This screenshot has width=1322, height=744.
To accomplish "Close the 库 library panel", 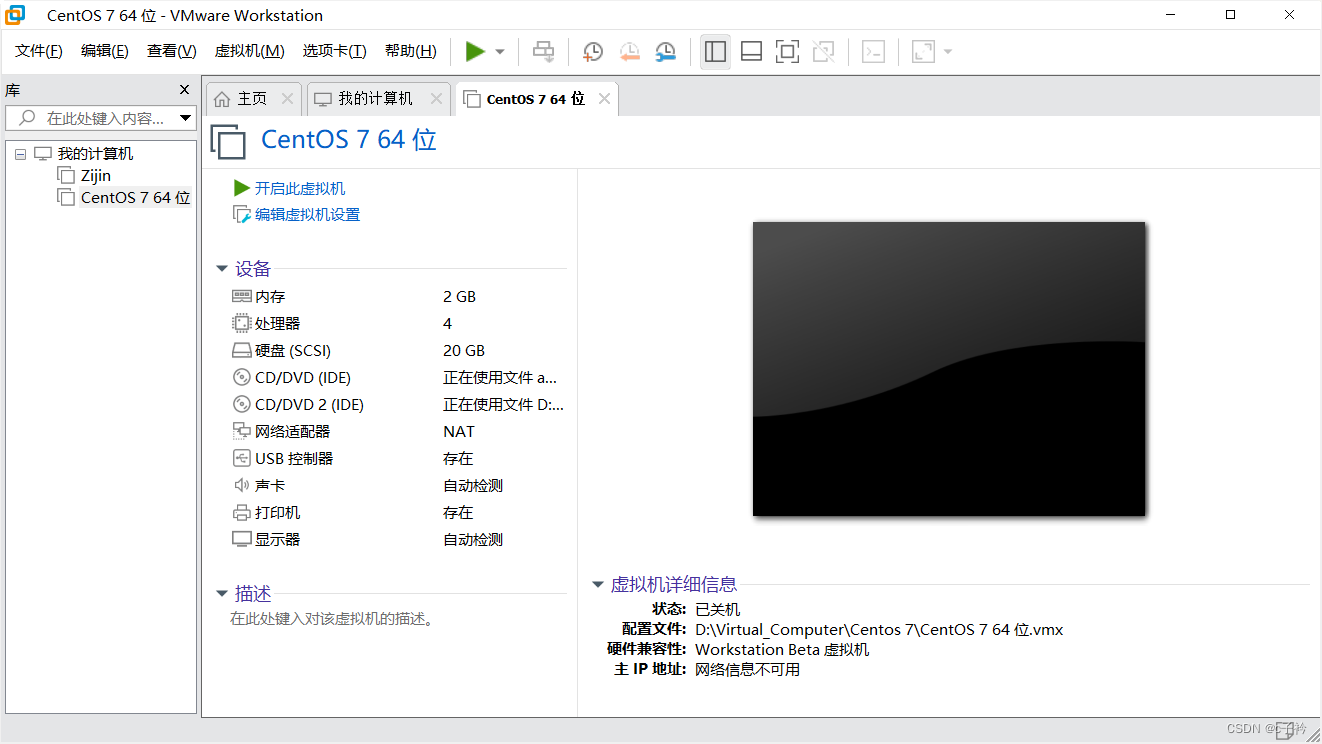I will (184, 90).
